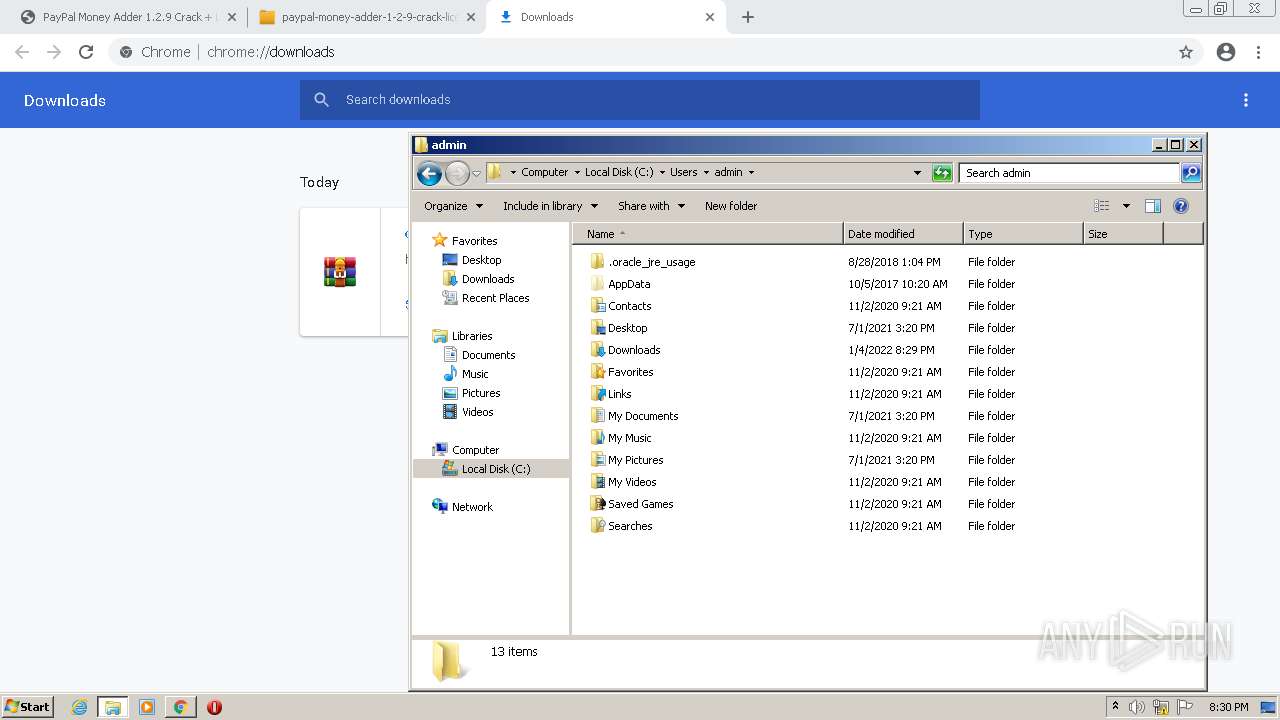Expand the Computer breadcrumb arrow
This screenshot has height=720, width=1280.
click(576, 172)
